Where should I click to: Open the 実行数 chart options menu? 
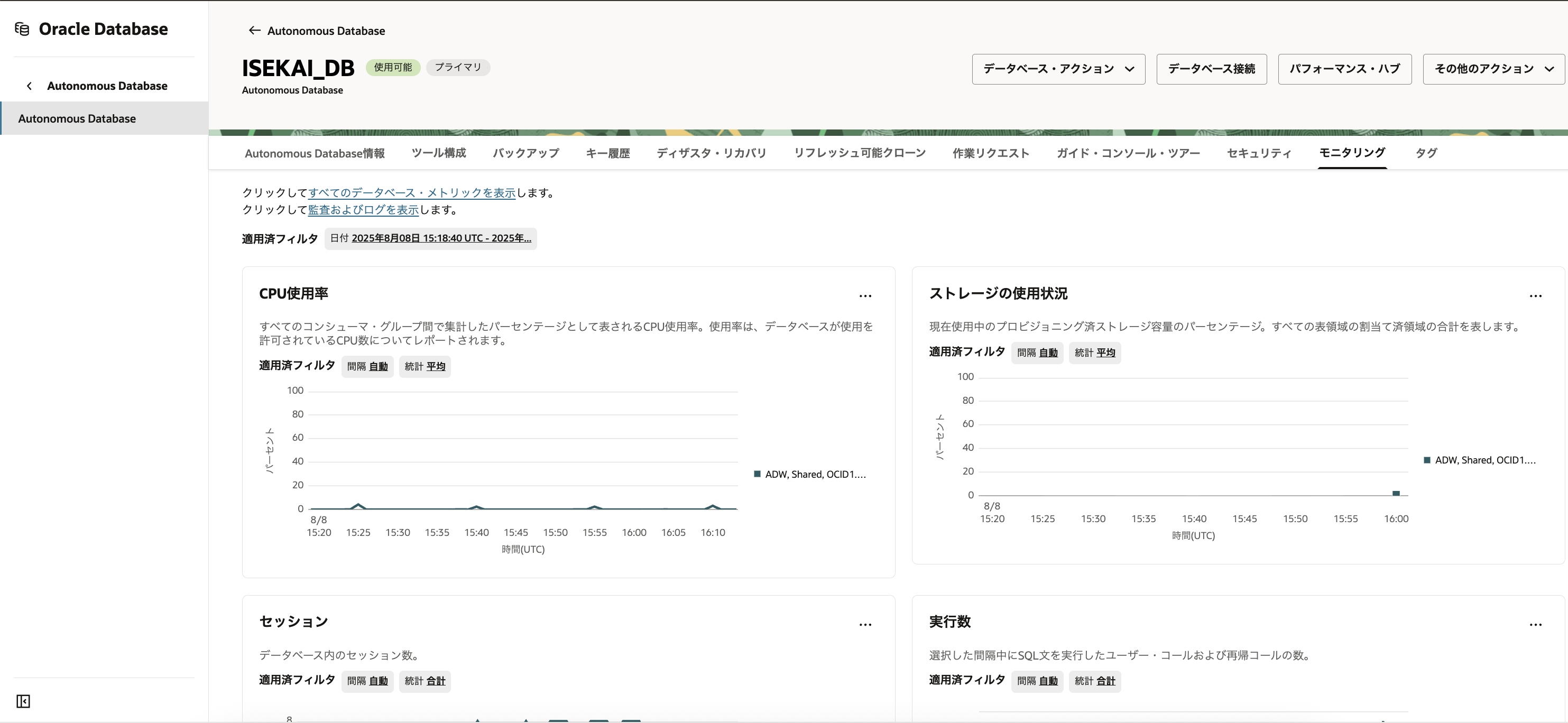[1536, 624]
